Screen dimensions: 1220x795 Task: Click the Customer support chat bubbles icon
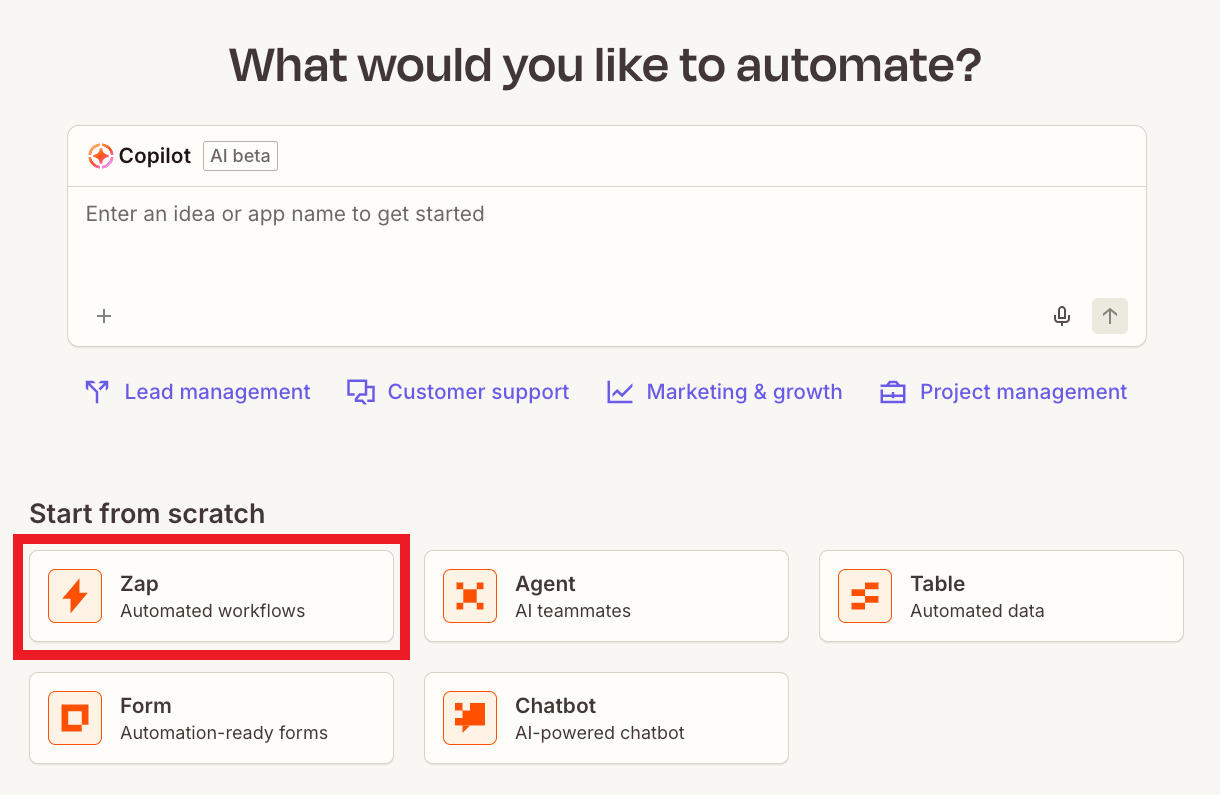click(x=361, y=392)
